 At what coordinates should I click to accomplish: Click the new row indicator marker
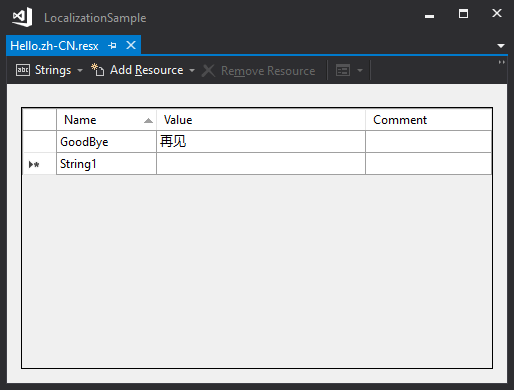[34, 164]
